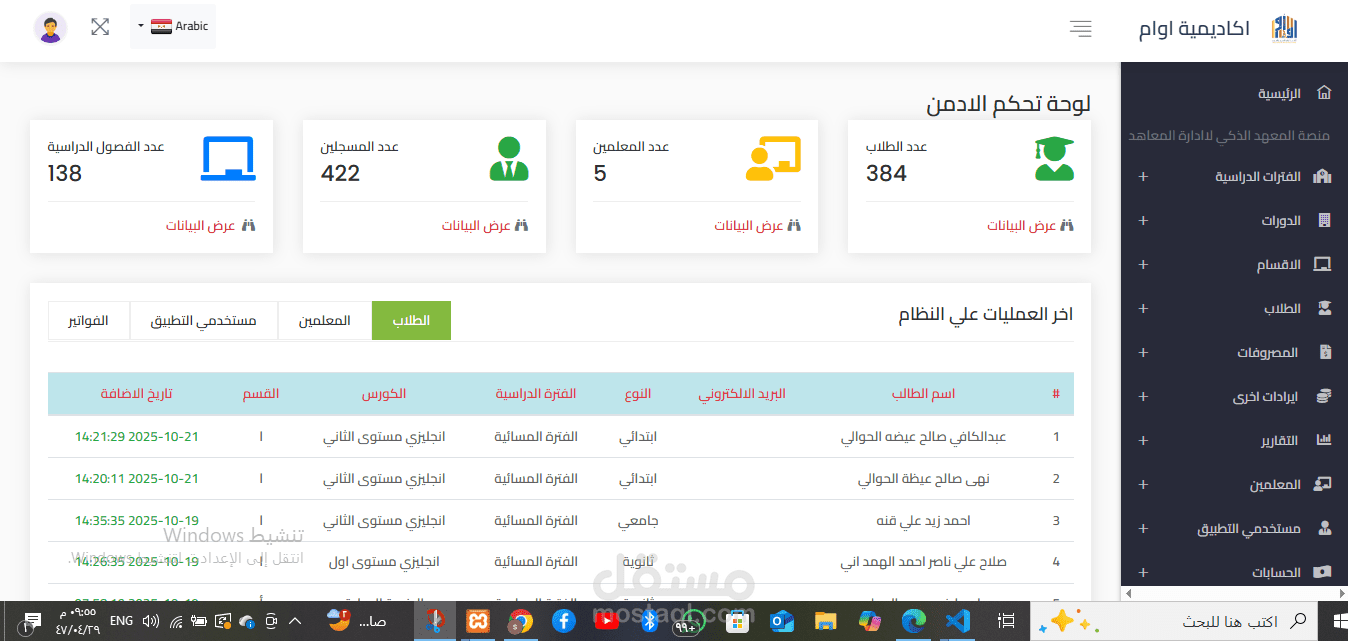Click the جامعي type cell in row 3
Viewport: 1348px width, 641px height.
click(x=637, y=521)
